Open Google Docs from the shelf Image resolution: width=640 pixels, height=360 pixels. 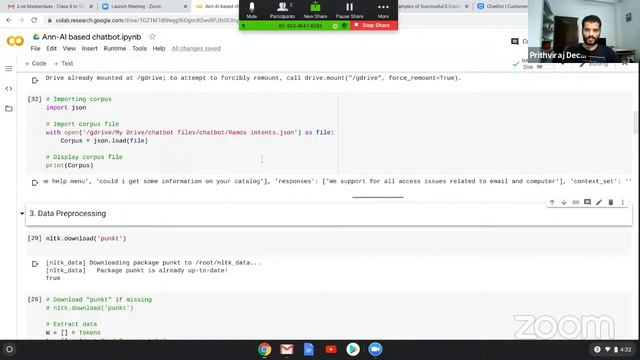pyautogui.click(x=309, y=349)
